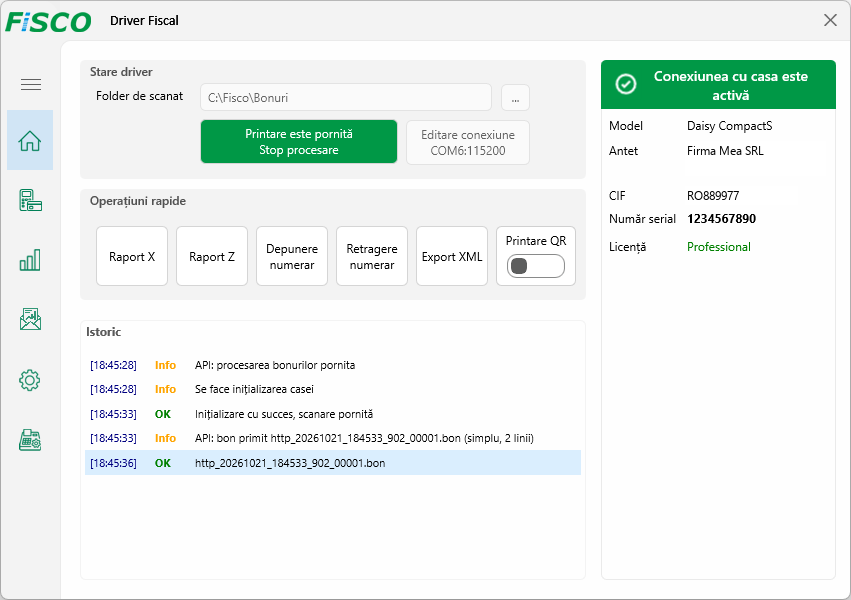Open the POS terminal and card icon

click(30, 200)
